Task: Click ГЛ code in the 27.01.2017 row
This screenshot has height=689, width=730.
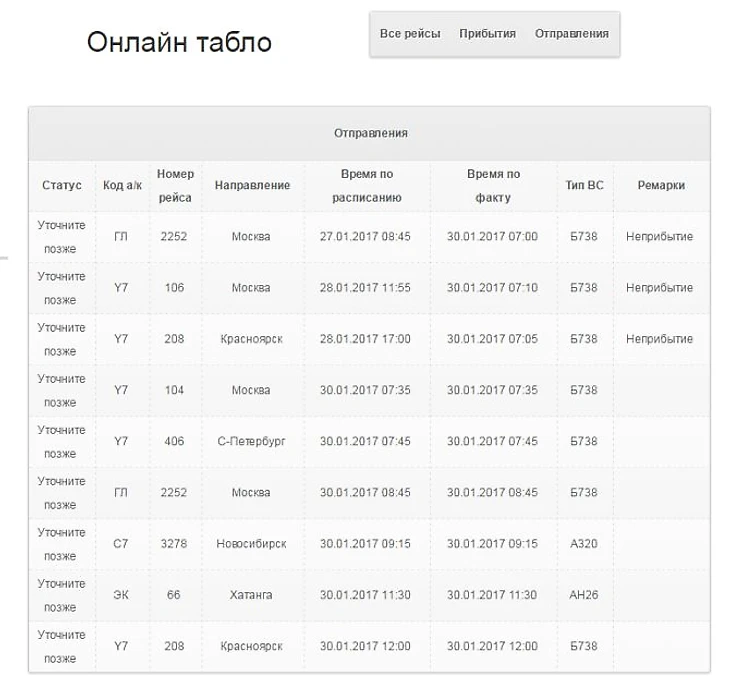Action: click(x=121, y=236)
